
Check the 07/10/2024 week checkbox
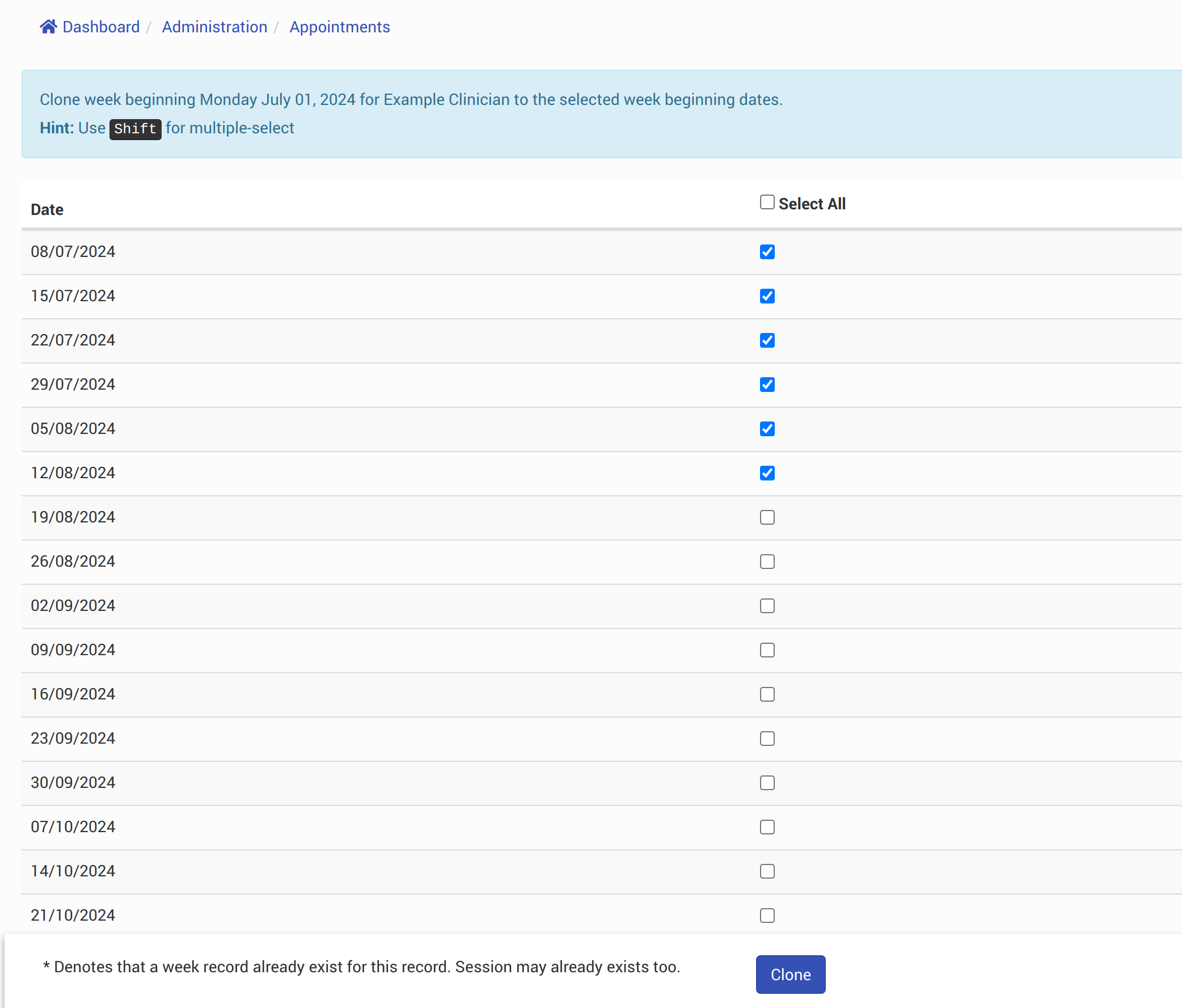767,826
